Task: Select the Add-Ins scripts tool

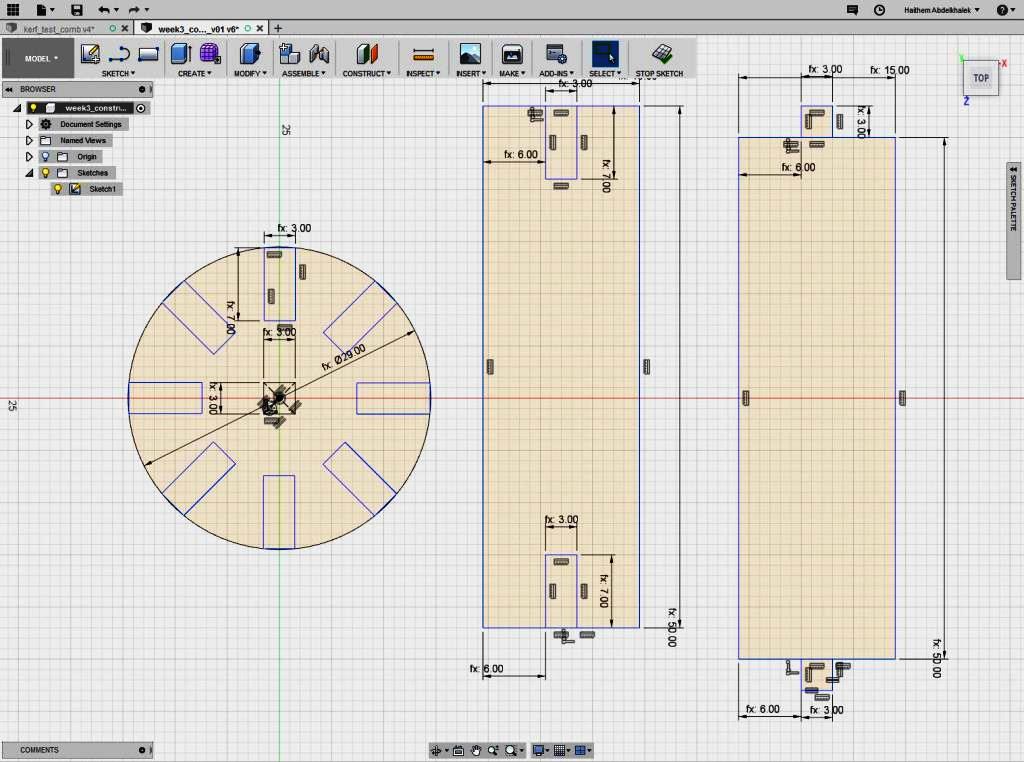Action: pos(556,54)
